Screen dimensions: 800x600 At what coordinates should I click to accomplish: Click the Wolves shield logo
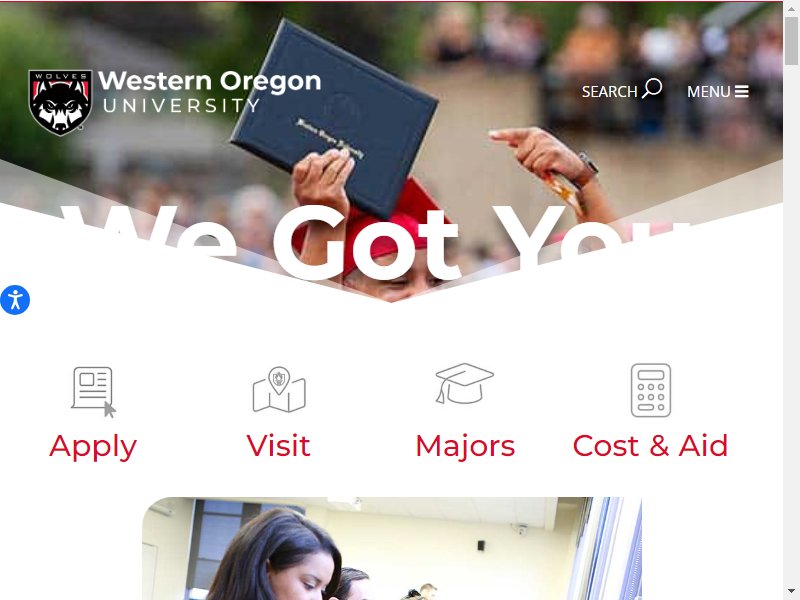[60, 103]
